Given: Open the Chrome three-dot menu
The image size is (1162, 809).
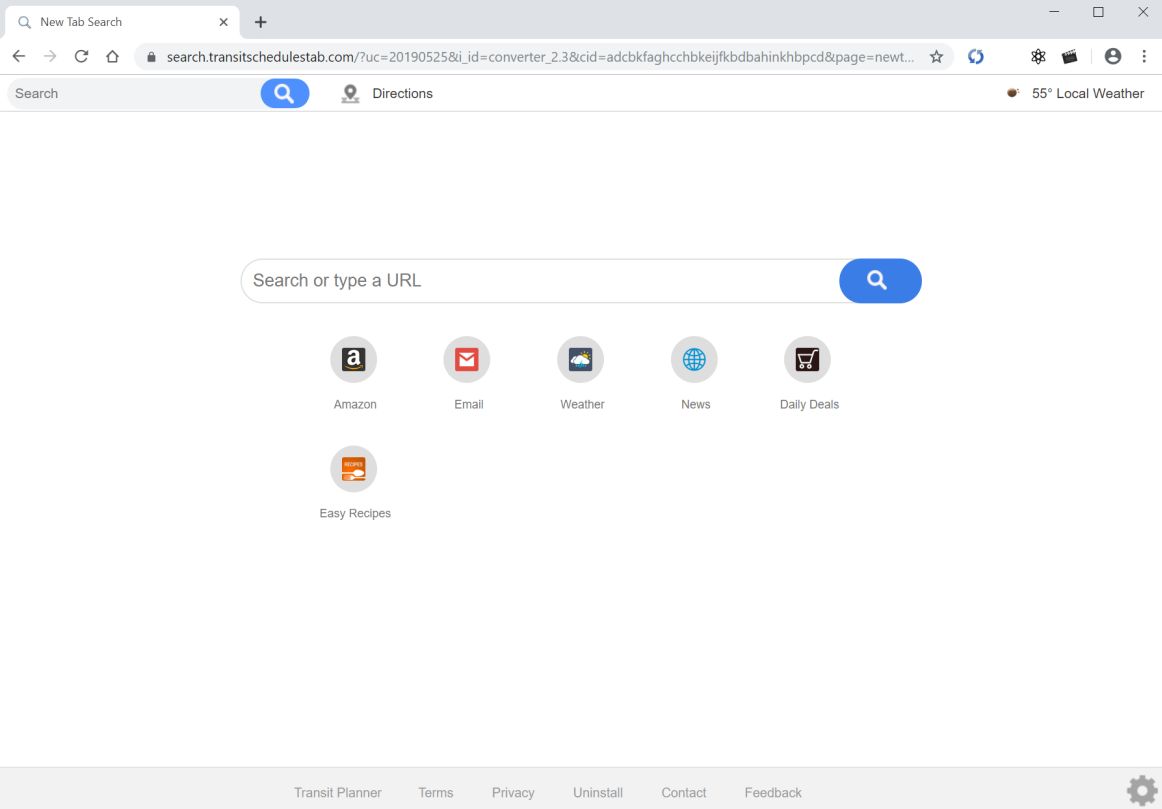Looking at the screenshot, I should pyautogui.click(x=1145, y=56).
